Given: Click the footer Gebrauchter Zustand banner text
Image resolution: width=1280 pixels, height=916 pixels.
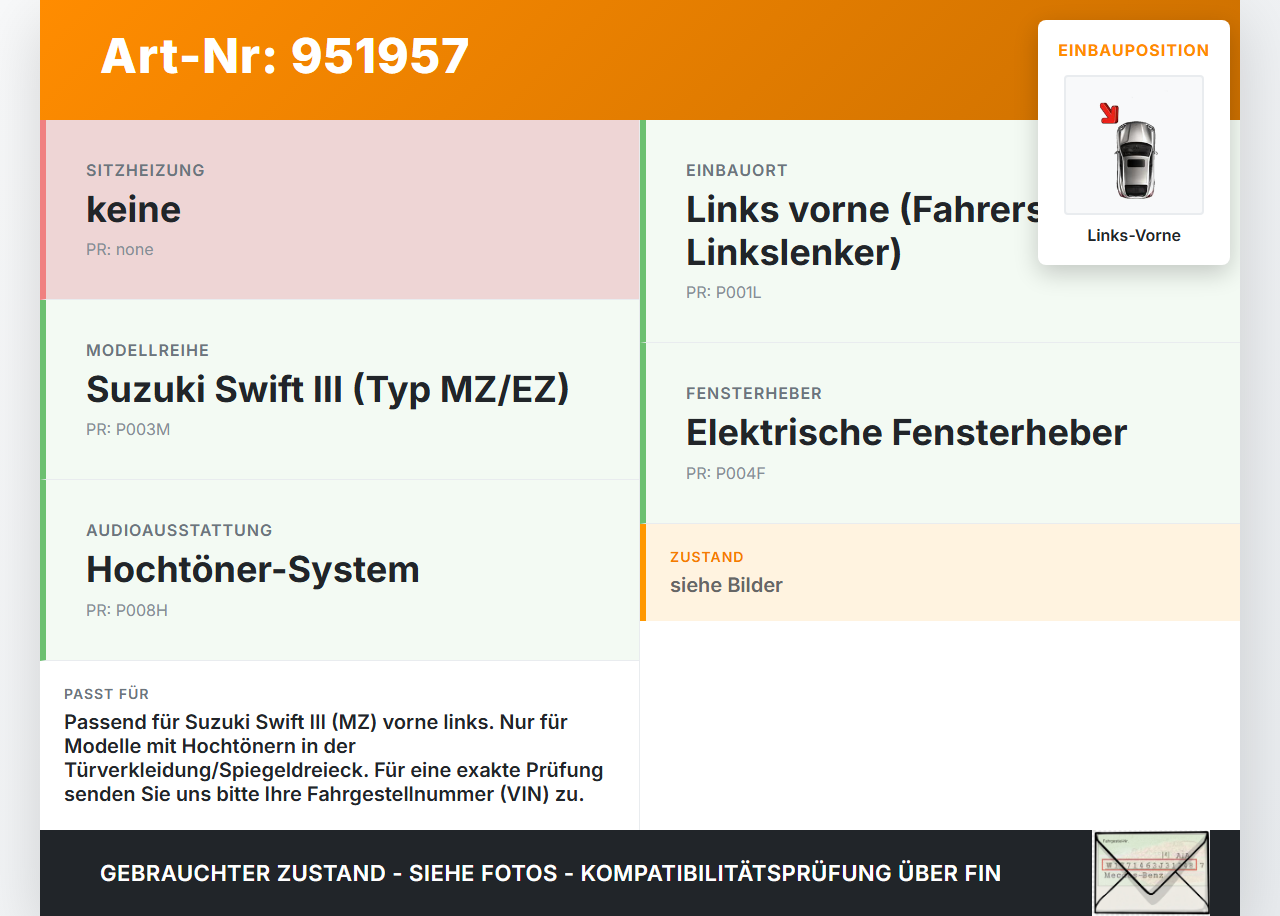Looking at the screenshot, I should pyautogui.click(x=550, y=873).
